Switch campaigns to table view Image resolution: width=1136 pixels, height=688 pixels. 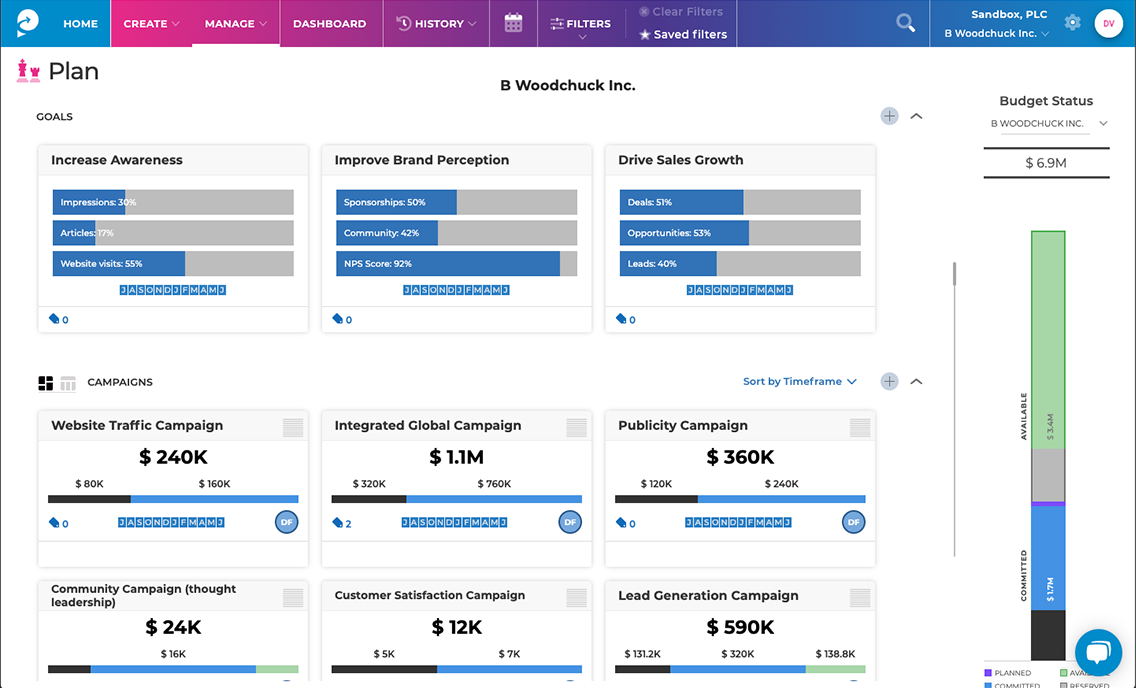pos(68,383)
